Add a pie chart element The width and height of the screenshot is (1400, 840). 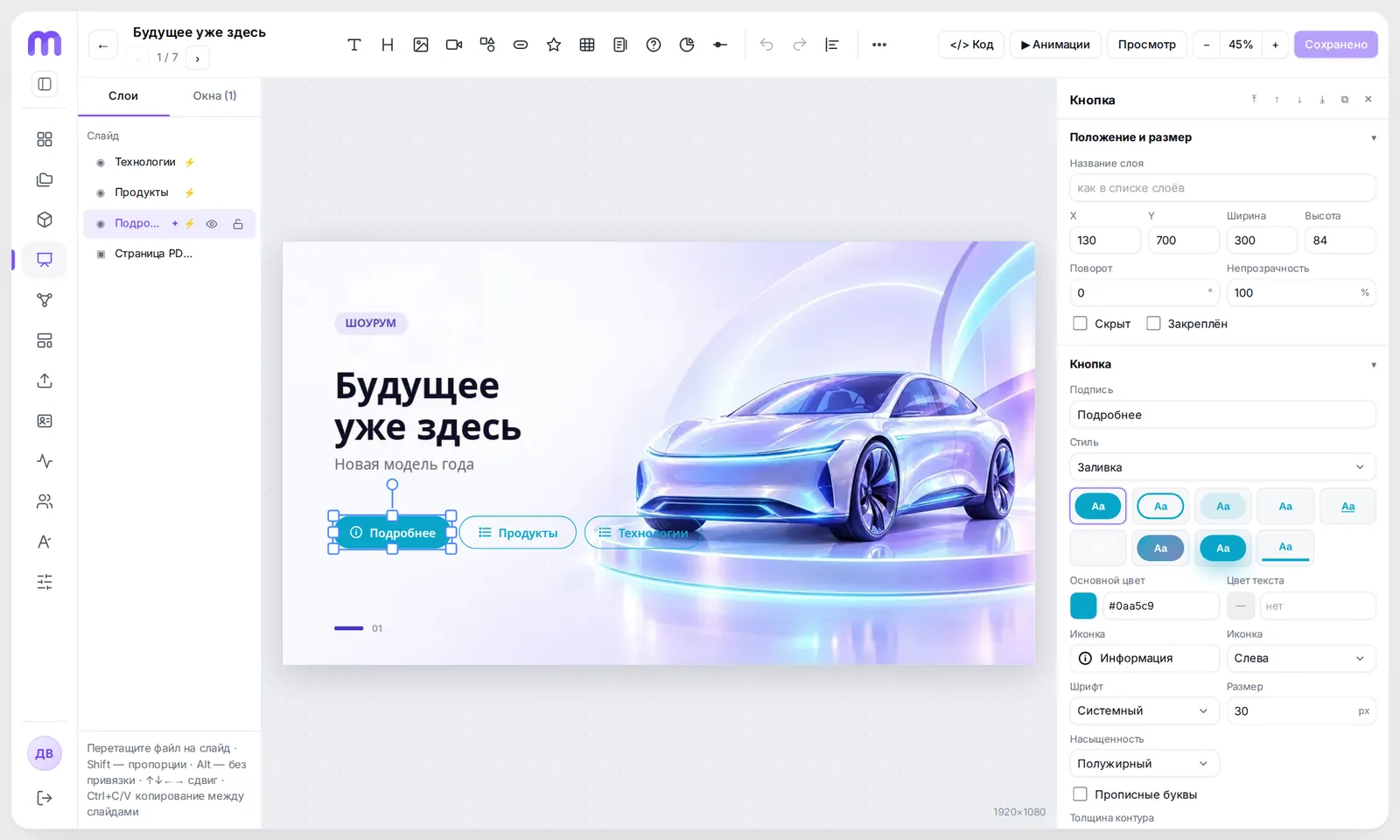(687, 45)
